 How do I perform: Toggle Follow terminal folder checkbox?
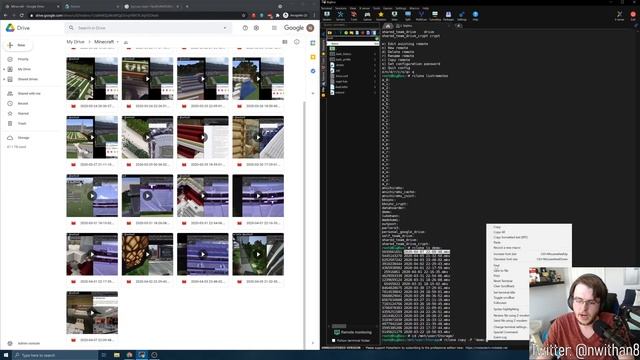coord(333,340)
